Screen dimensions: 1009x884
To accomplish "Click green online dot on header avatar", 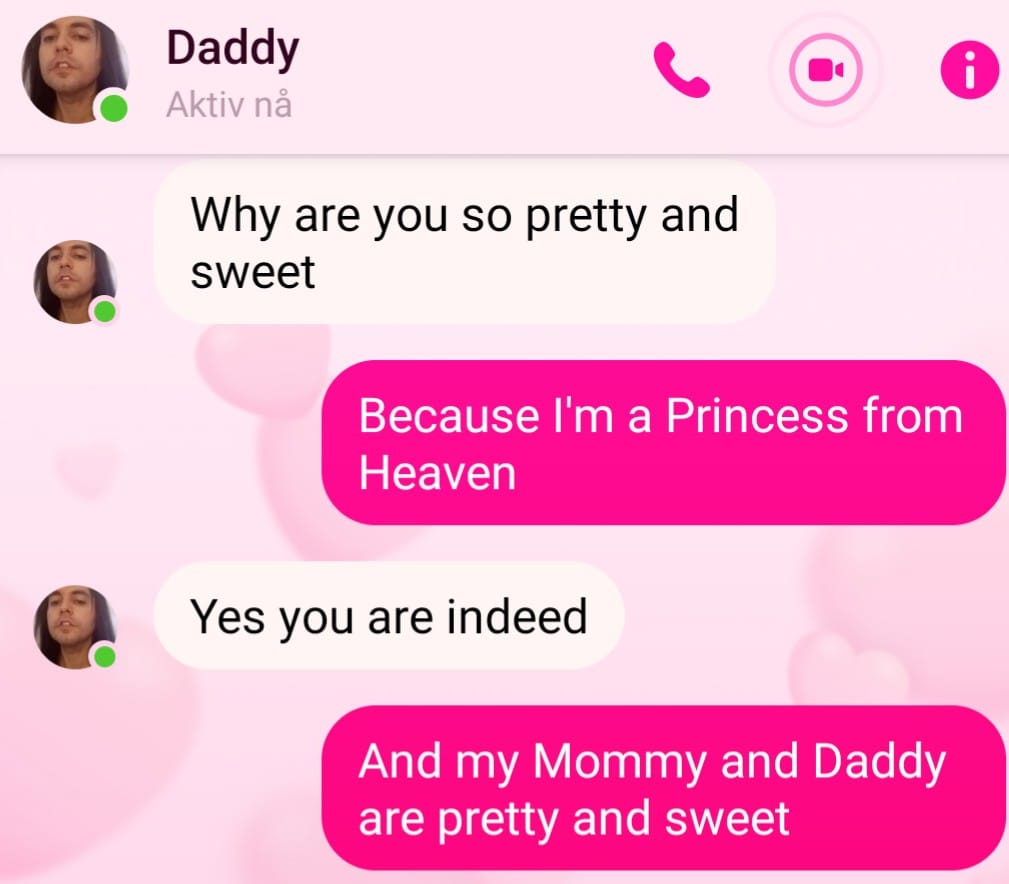I will pos(114,108).
